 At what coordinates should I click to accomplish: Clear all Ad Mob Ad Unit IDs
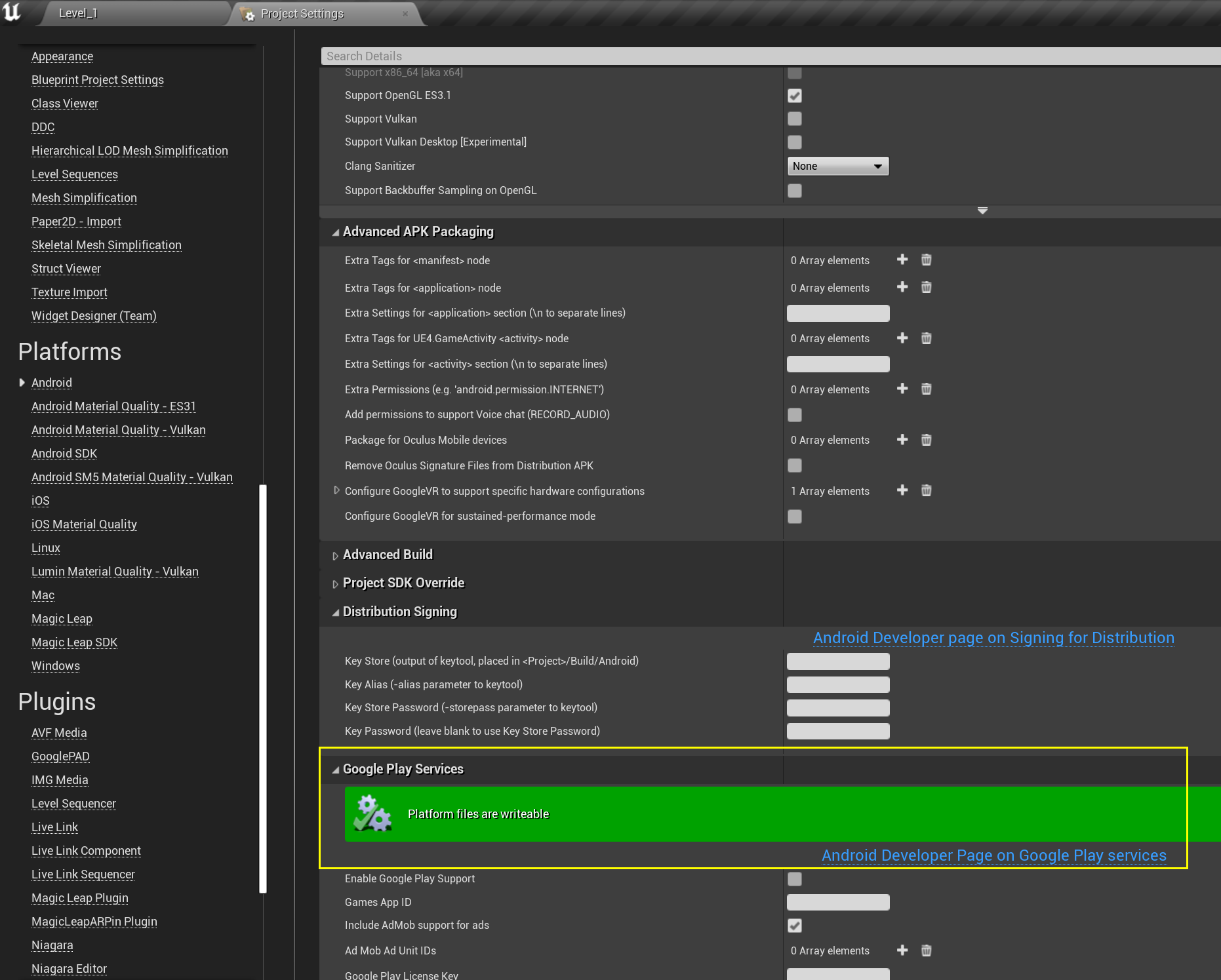(926, 951)
